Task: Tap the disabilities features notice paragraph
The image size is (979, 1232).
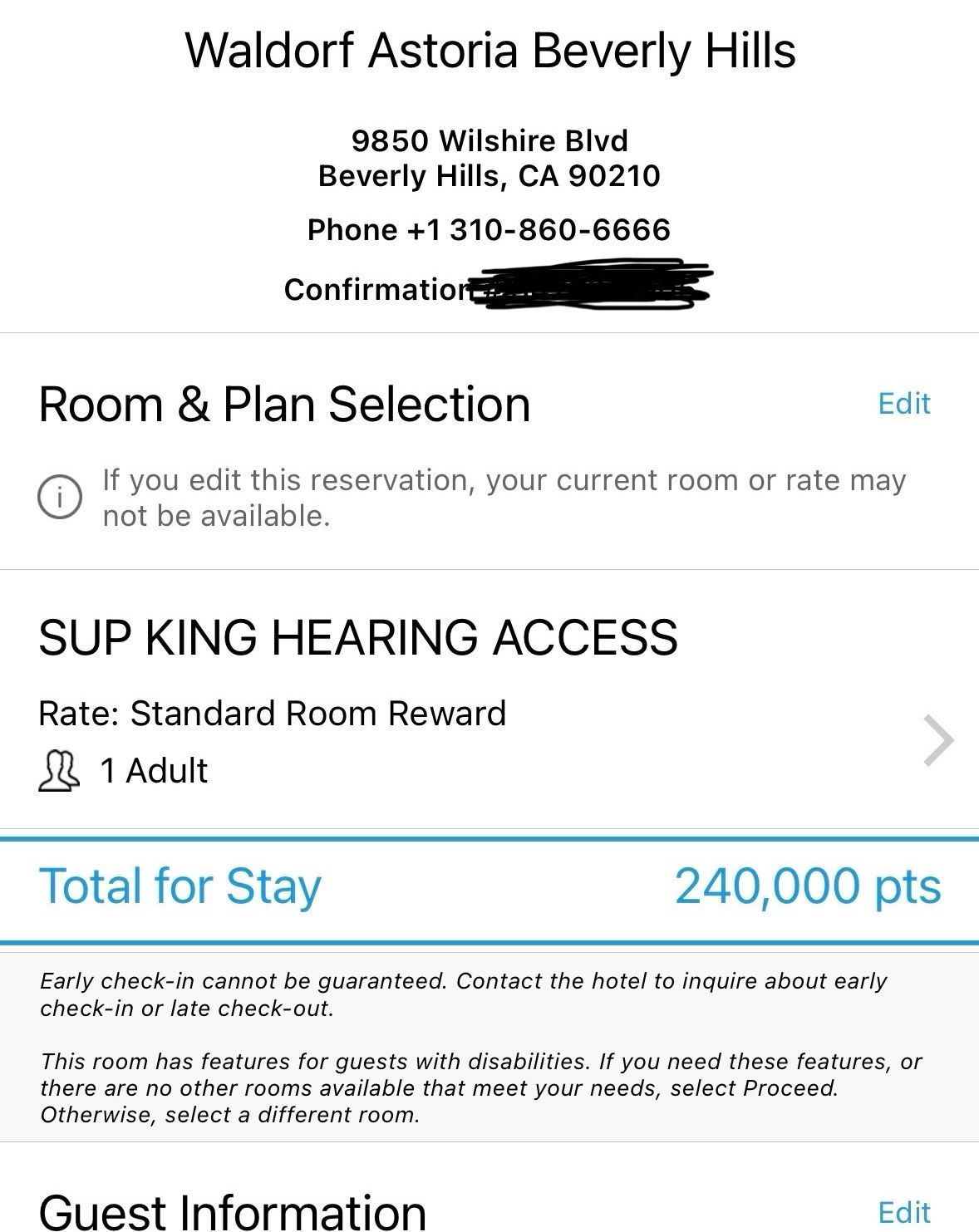Action: (x=481, y=1087)
